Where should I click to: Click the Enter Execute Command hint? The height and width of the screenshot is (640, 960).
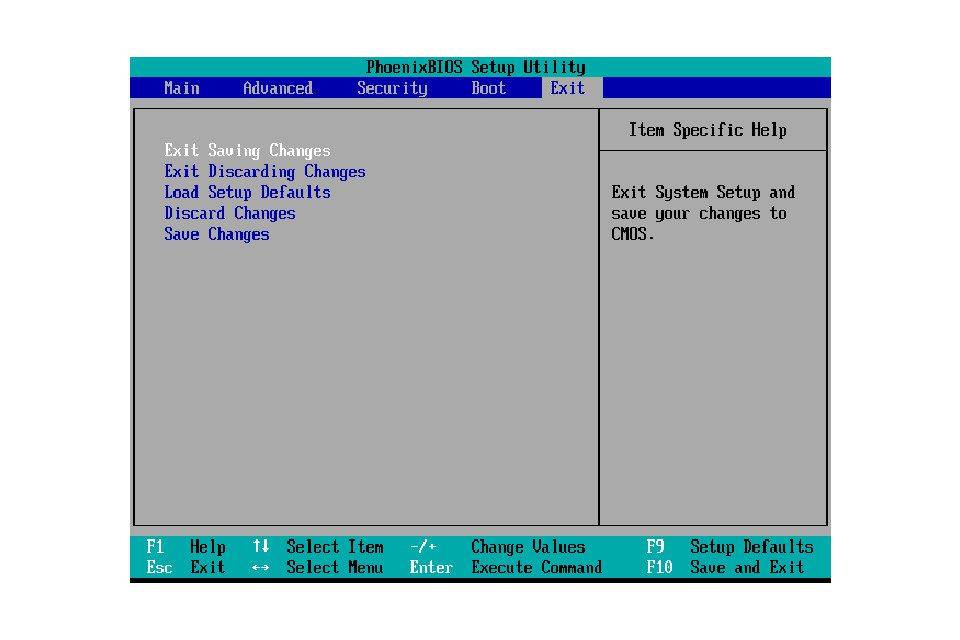(506, 567)
